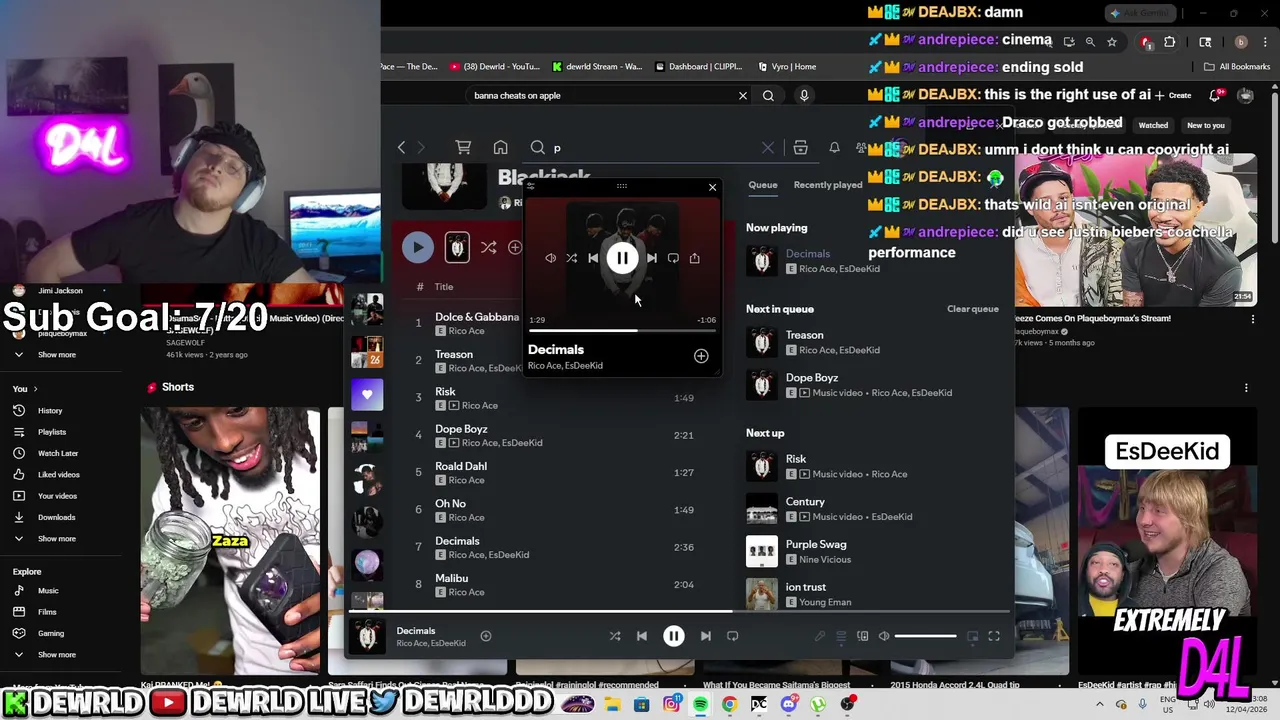The width and height of the screenshot is (1280, 720).
Task: Play Dolce & Gabbana track row
Action: [555, 323]
